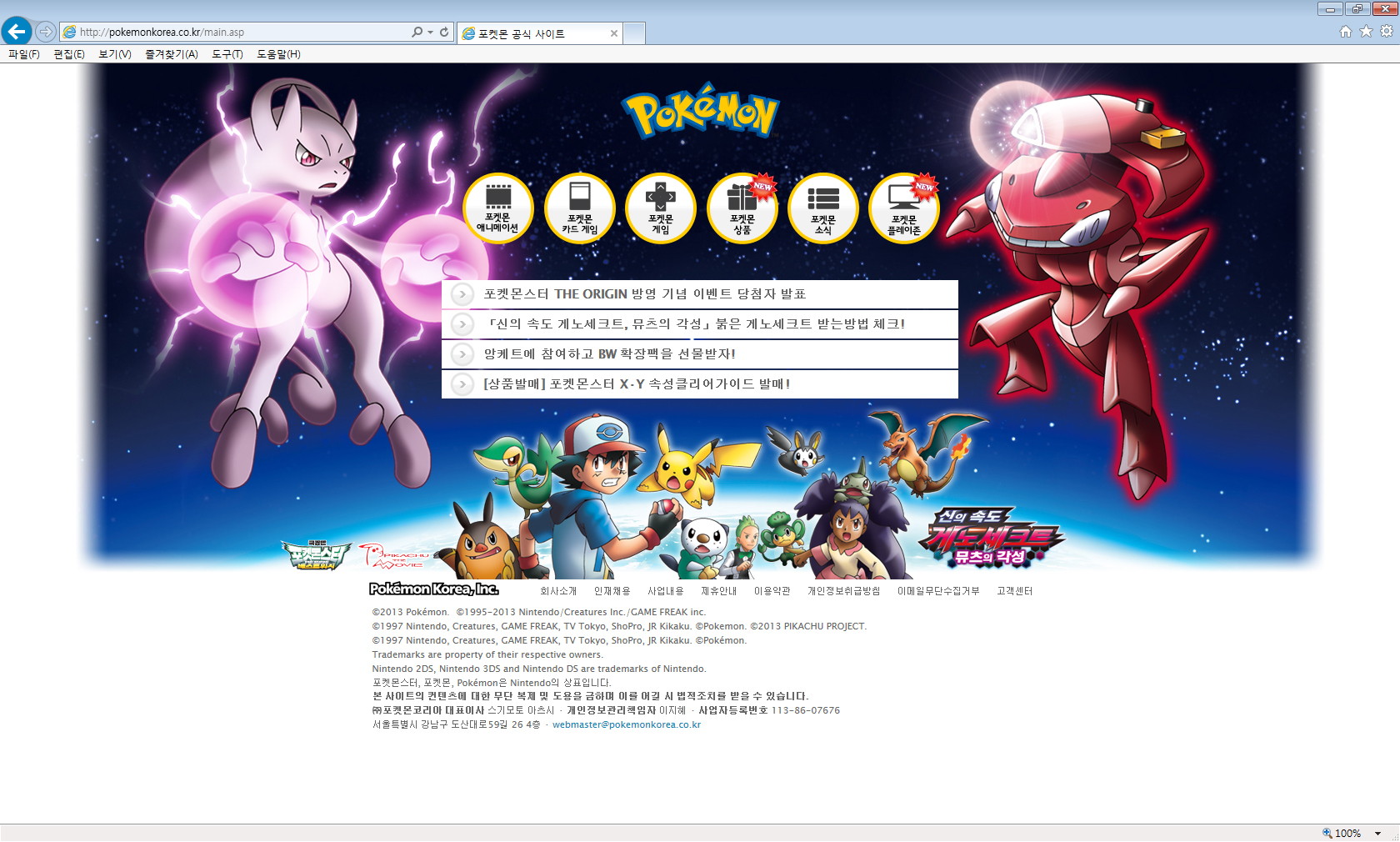Open X·Y 속성클리어가이드 발매 news
This screenshot has width=1400, height=842.
(637, 384)
